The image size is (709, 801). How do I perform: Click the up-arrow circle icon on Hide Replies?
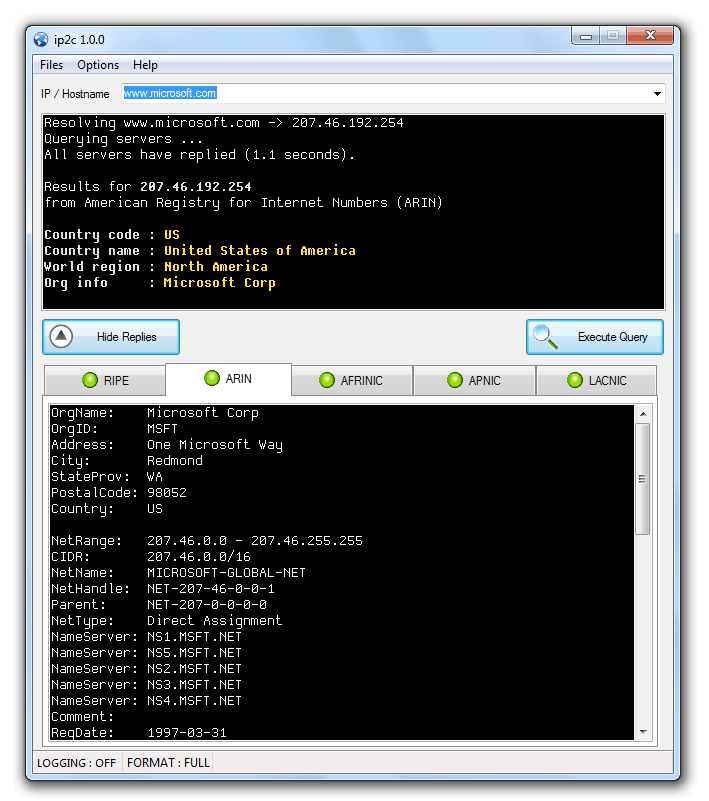coord(62,337)
